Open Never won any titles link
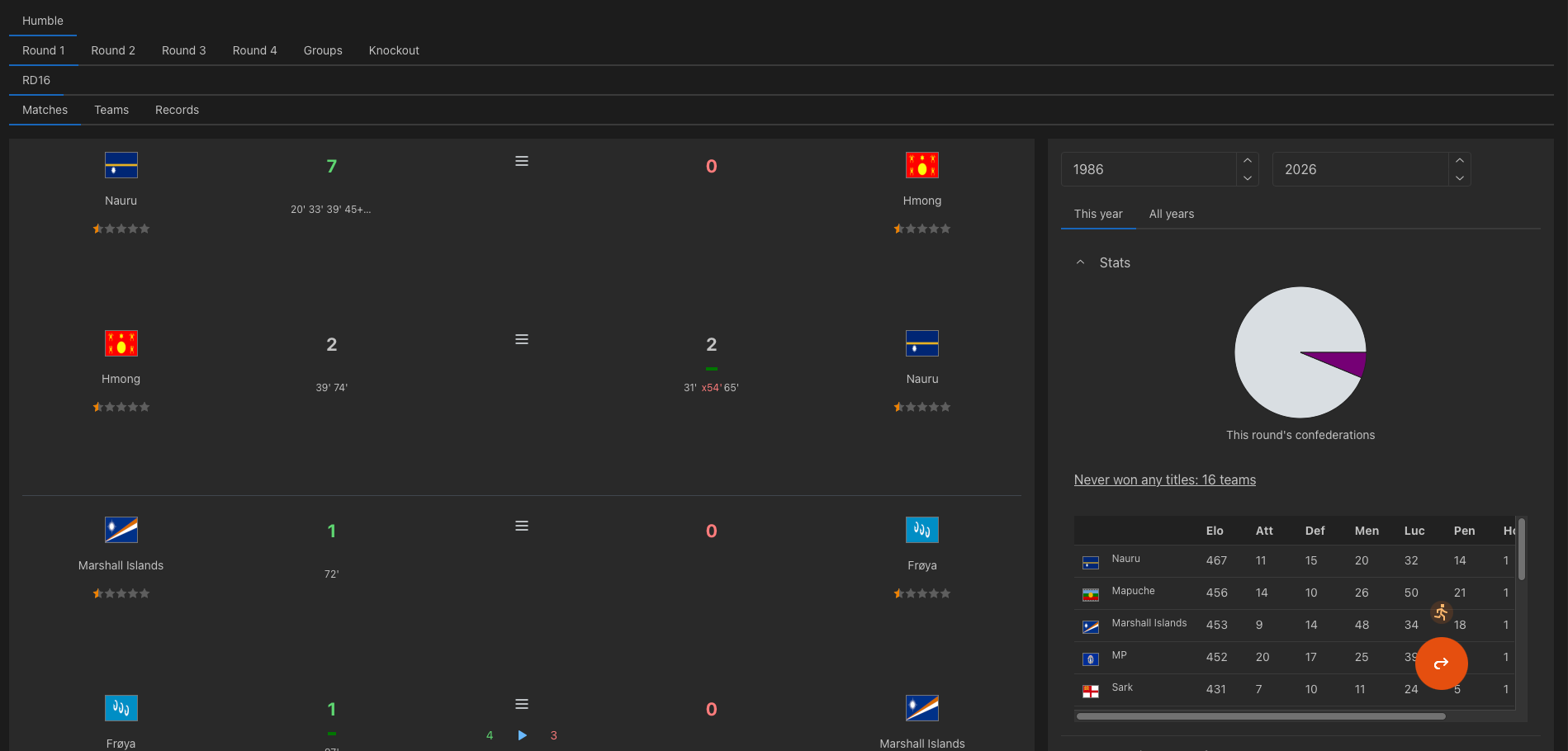 1165,479
